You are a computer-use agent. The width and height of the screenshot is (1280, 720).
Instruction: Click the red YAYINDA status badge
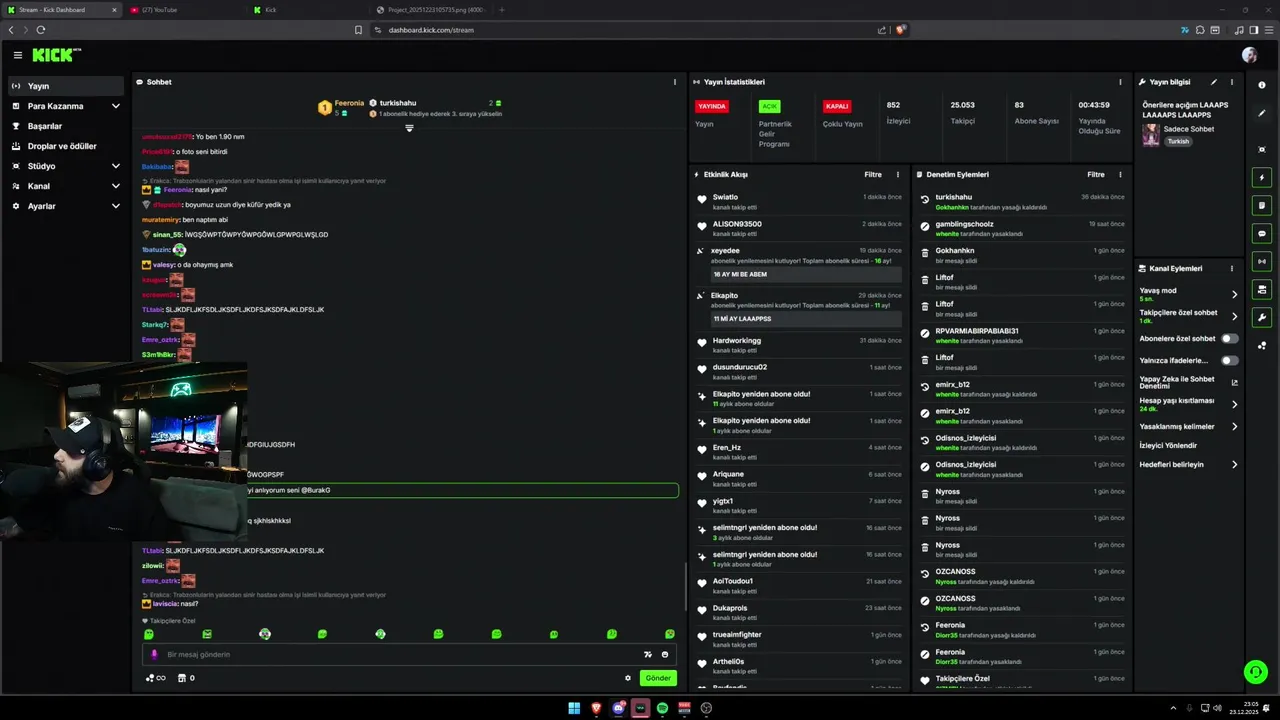point(712,106)
